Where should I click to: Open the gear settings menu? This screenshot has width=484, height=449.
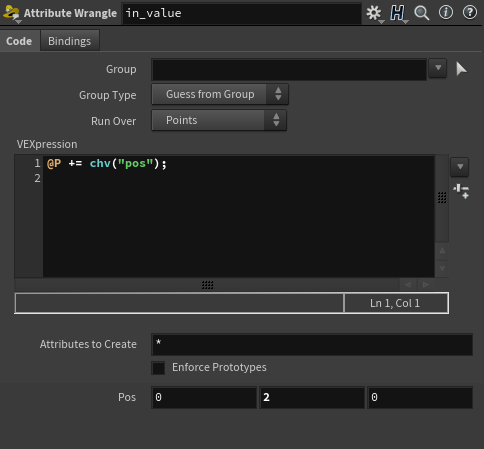point(374,13)
